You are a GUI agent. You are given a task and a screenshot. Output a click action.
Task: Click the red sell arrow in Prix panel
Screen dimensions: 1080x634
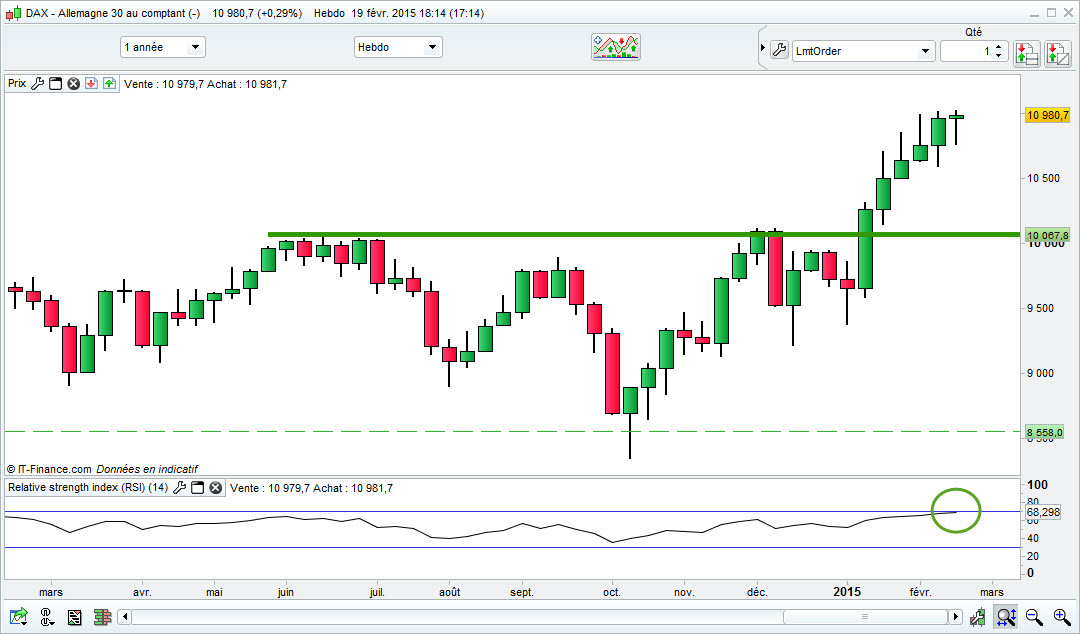[x=91, y=83]
